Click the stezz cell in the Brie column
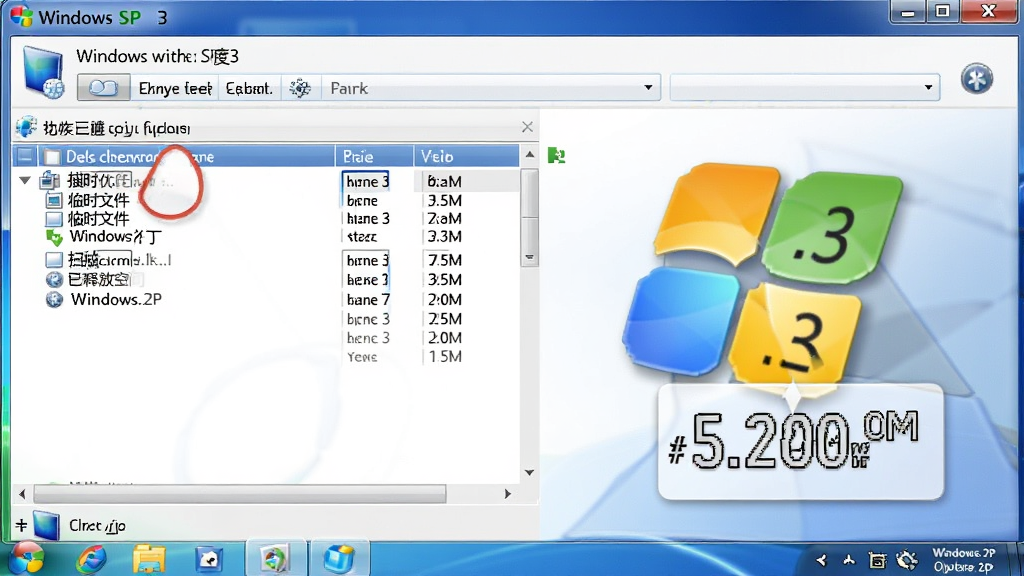 362,237
